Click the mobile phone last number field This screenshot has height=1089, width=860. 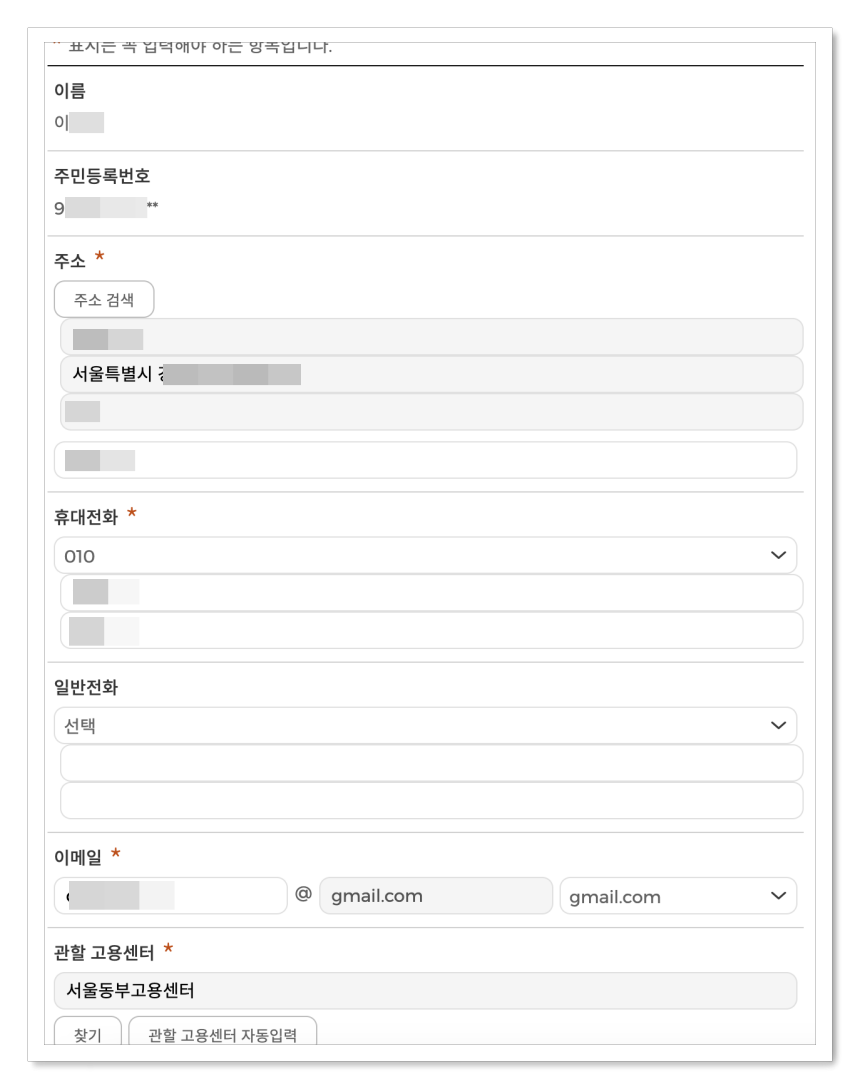[x=430, y=630]
